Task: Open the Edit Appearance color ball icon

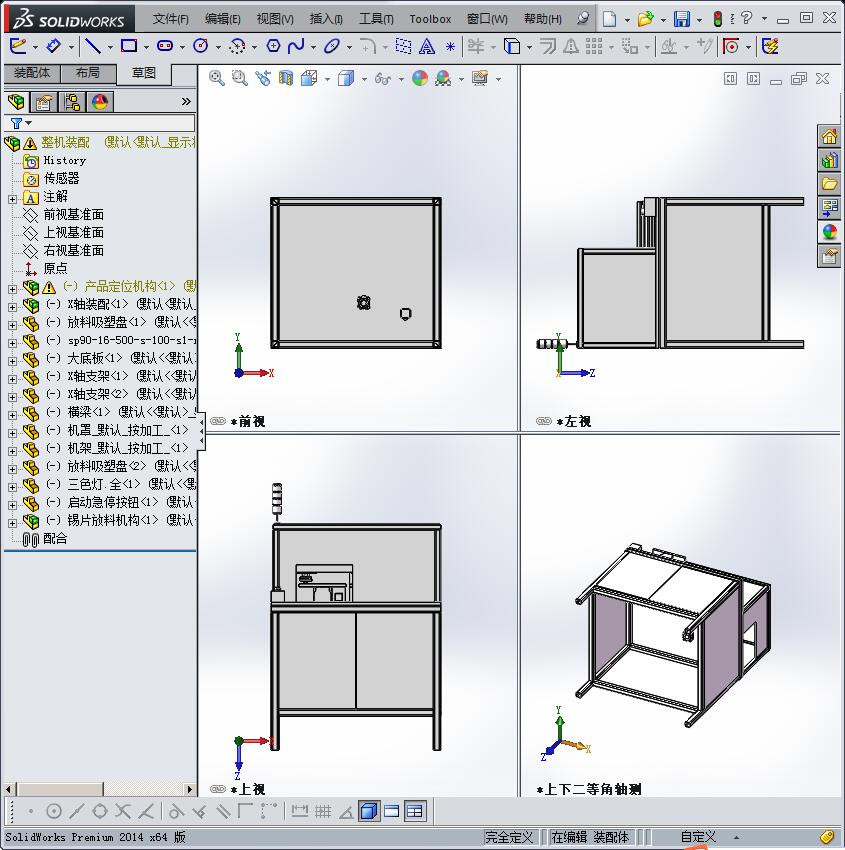Action: click(420, 79)
